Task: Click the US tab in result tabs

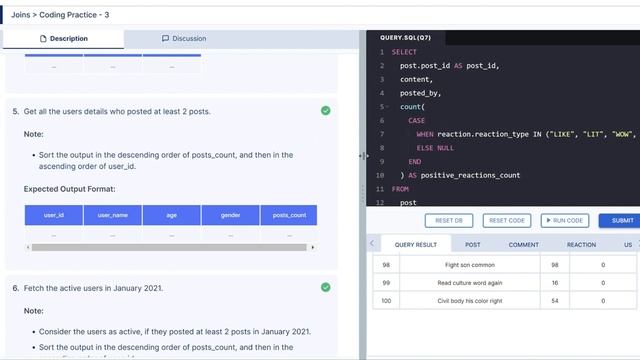Action: coord(628,244)
